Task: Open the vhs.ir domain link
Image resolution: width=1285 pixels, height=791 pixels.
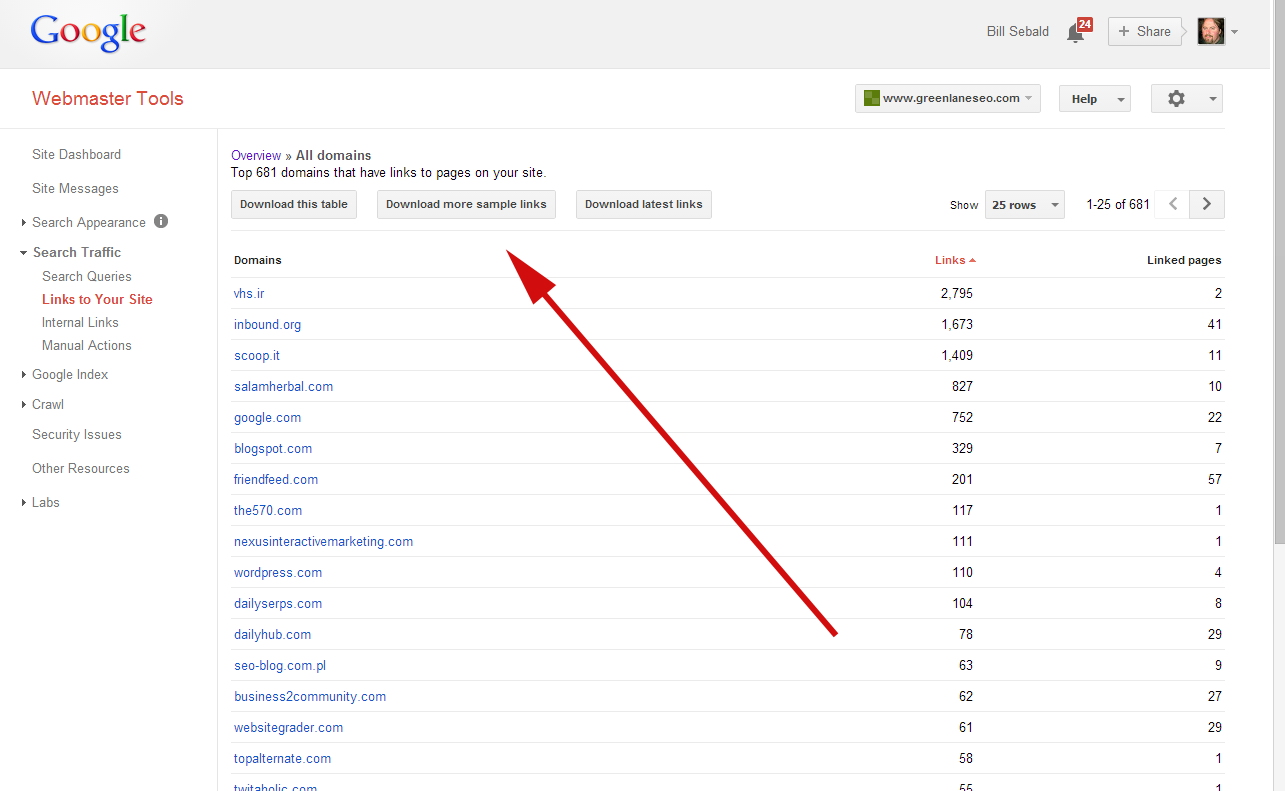Action: [249, 293]
